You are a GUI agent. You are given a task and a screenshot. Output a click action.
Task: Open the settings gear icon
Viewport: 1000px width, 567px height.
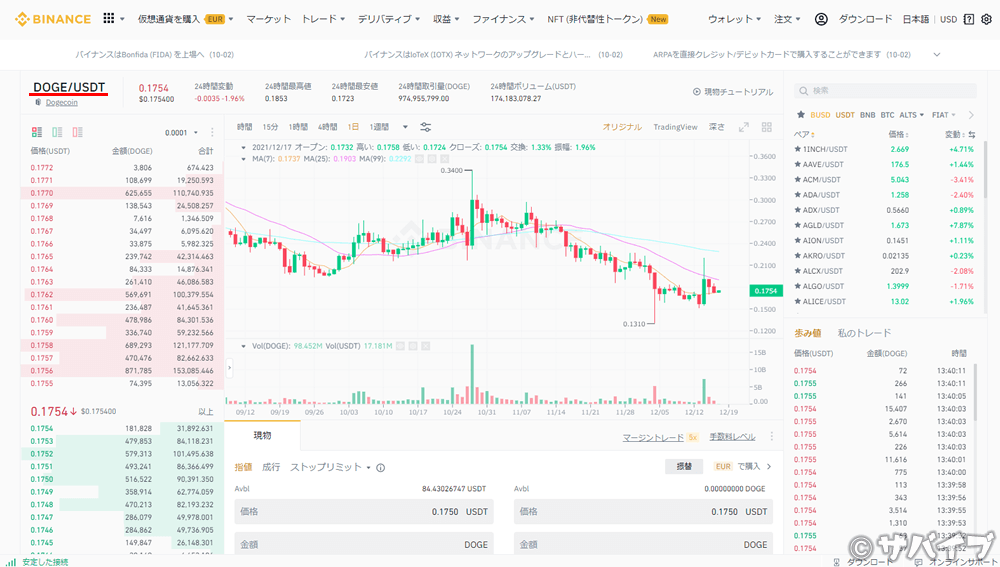tap(986, 19)
